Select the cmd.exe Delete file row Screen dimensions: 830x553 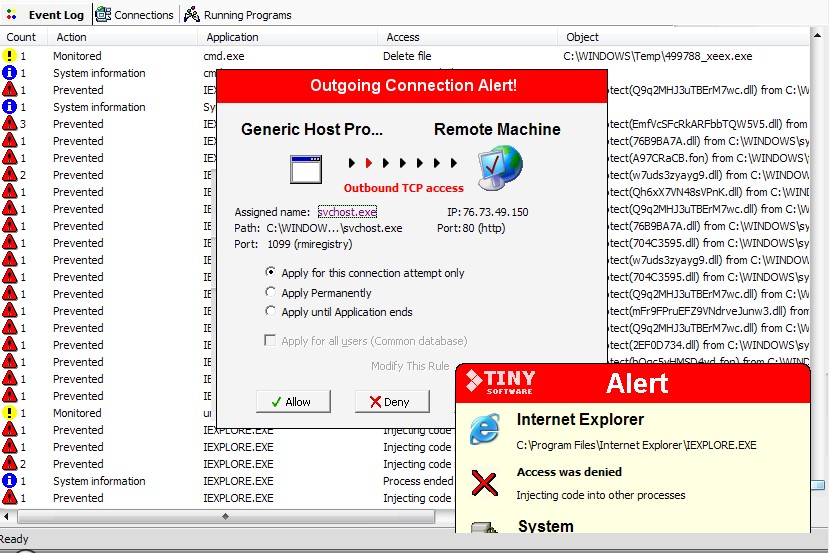point(405,56)
